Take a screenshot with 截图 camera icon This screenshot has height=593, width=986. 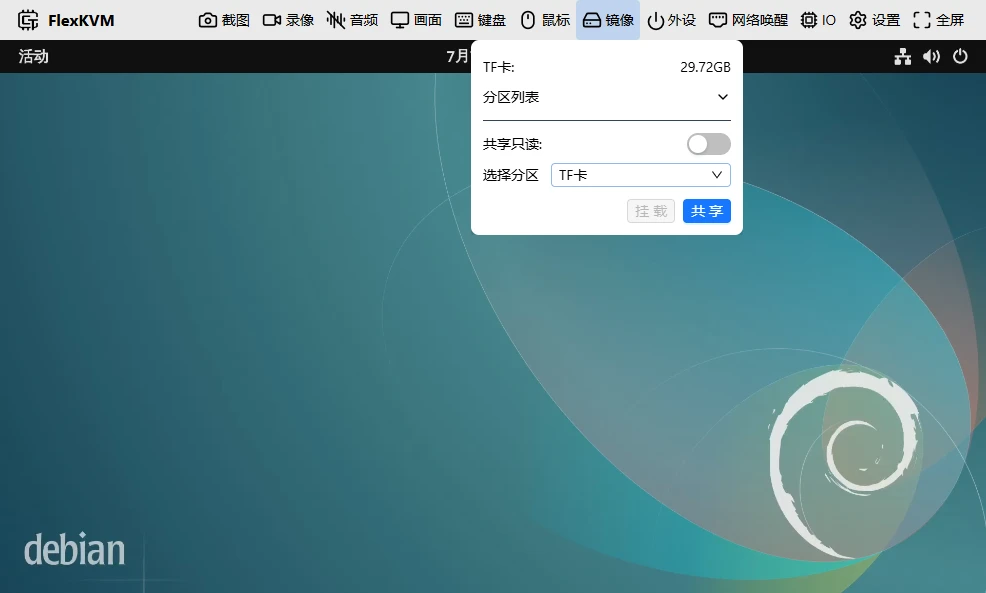coord(207,20)
